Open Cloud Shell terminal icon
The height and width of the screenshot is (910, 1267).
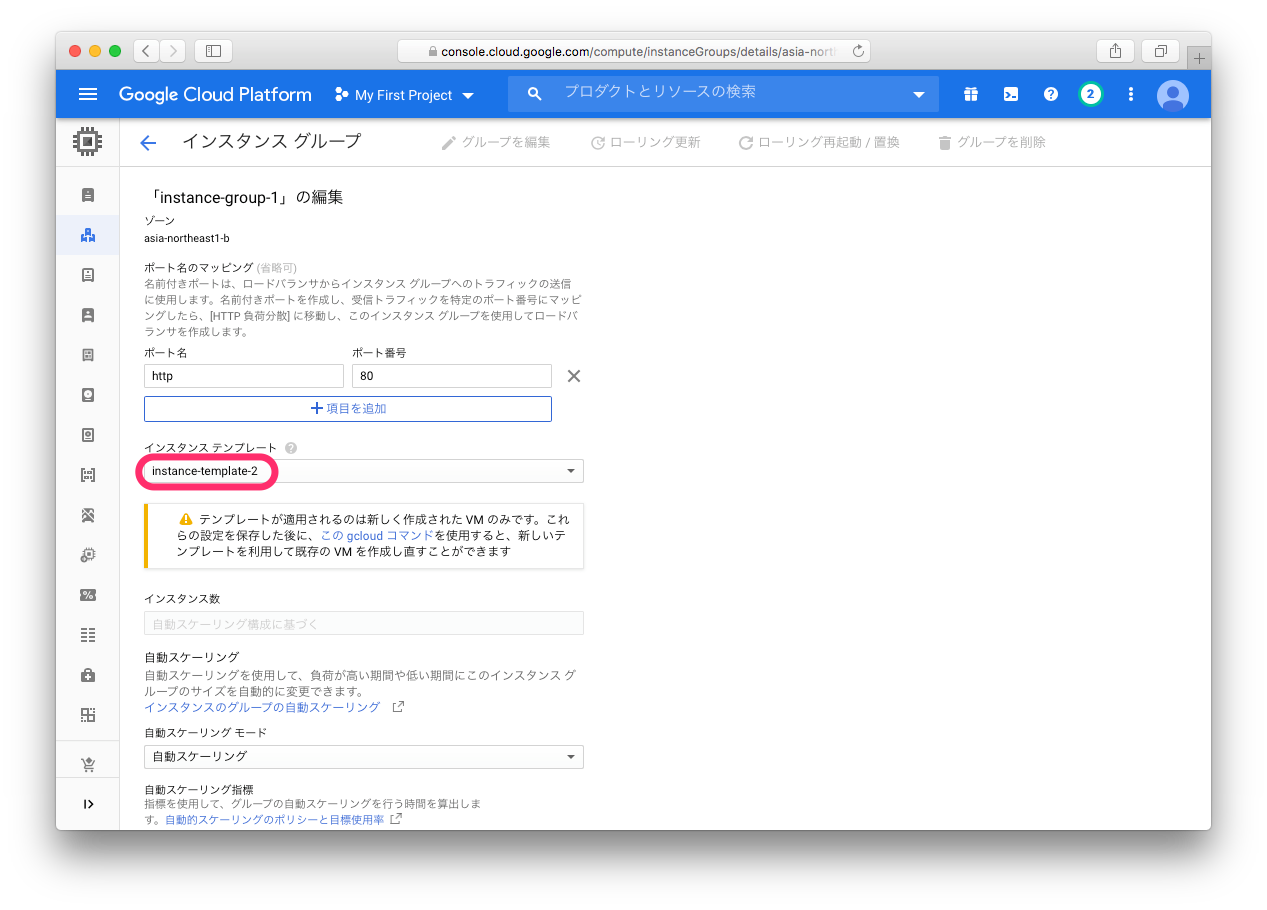[1011, 94]
